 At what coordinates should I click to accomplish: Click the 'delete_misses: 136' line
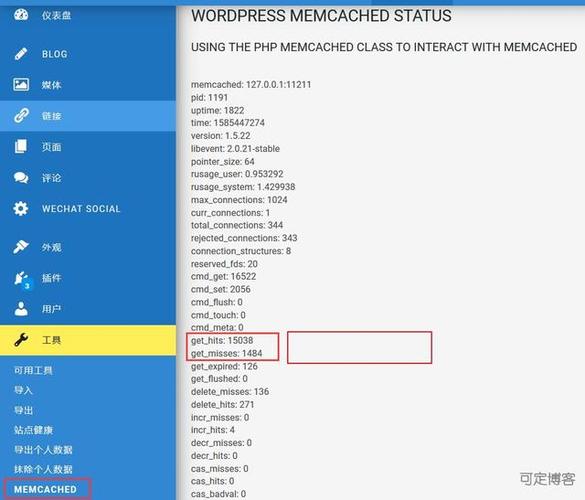(x=230, y=391)
